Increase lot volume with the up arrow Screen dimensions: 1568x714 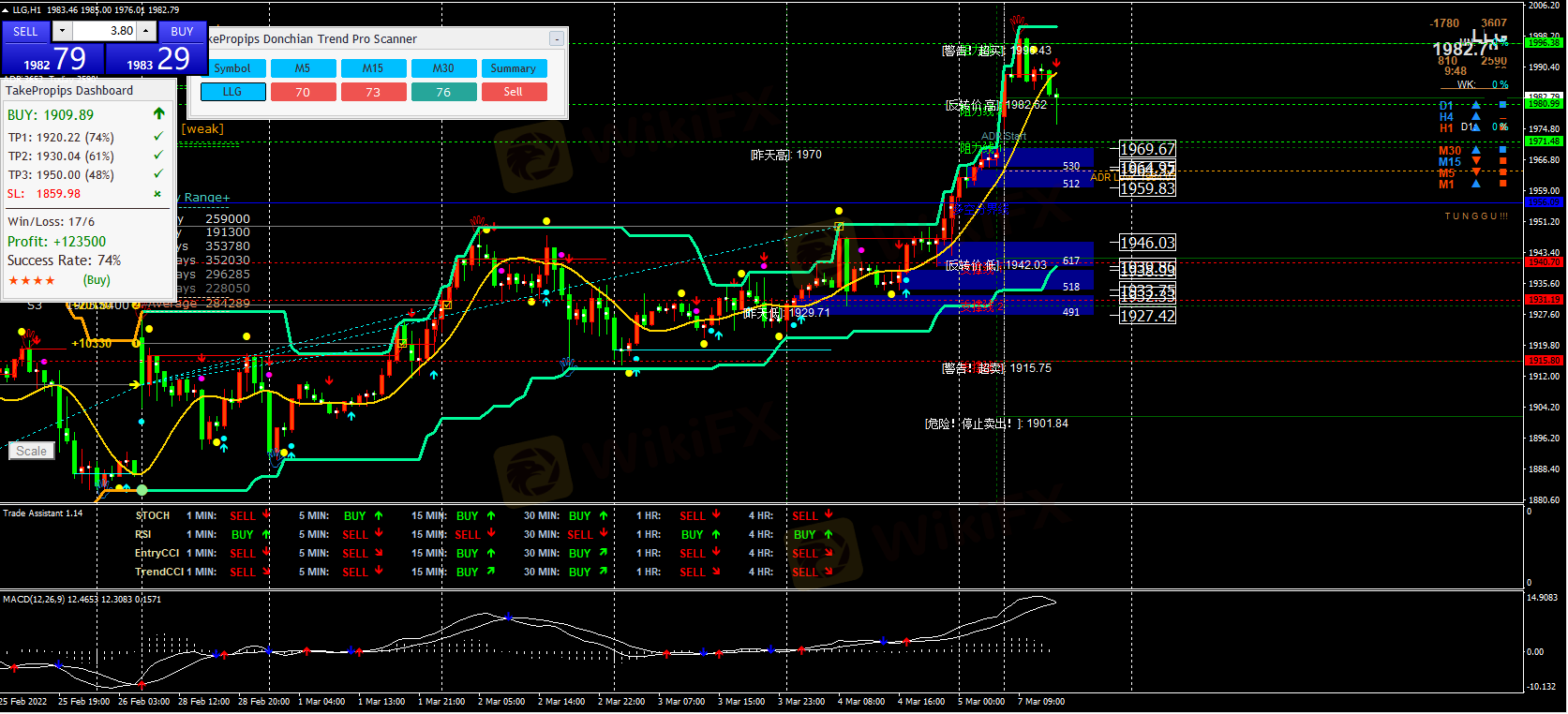pyautogui.click(x=146, y=31)
